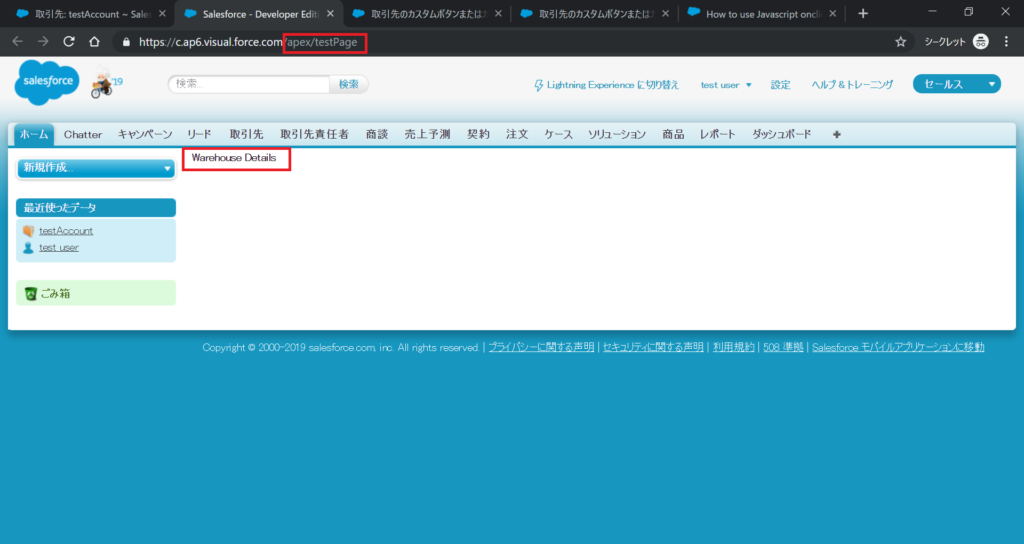
Task: Open a new browser tab with plus button
Action: pyautogui.click(x=863, y=14)
